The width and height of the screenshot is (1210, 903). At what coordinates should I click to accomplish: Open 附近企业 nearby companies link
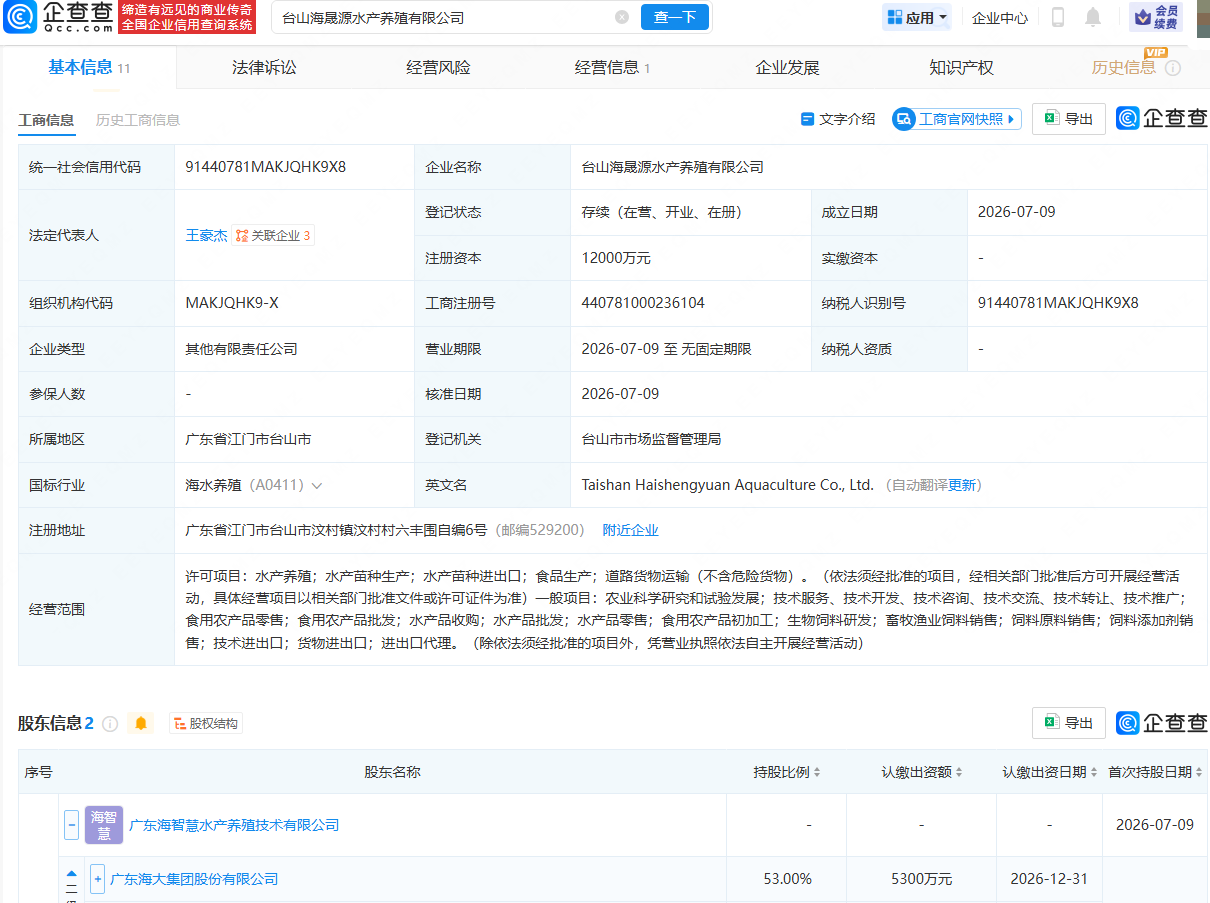pos(630,530)
